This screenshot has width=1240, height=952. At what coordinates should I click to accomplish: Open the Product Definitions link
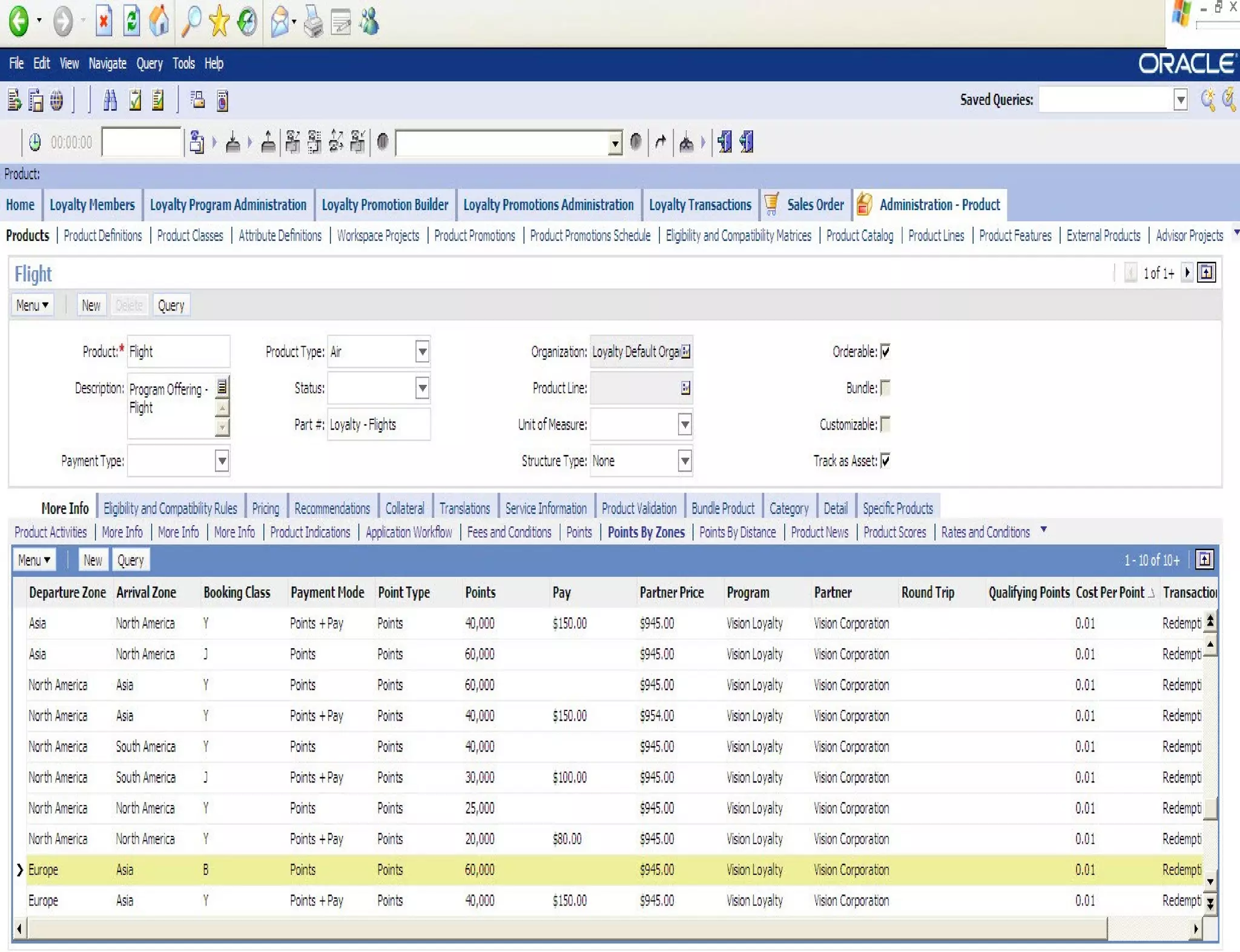102,235
